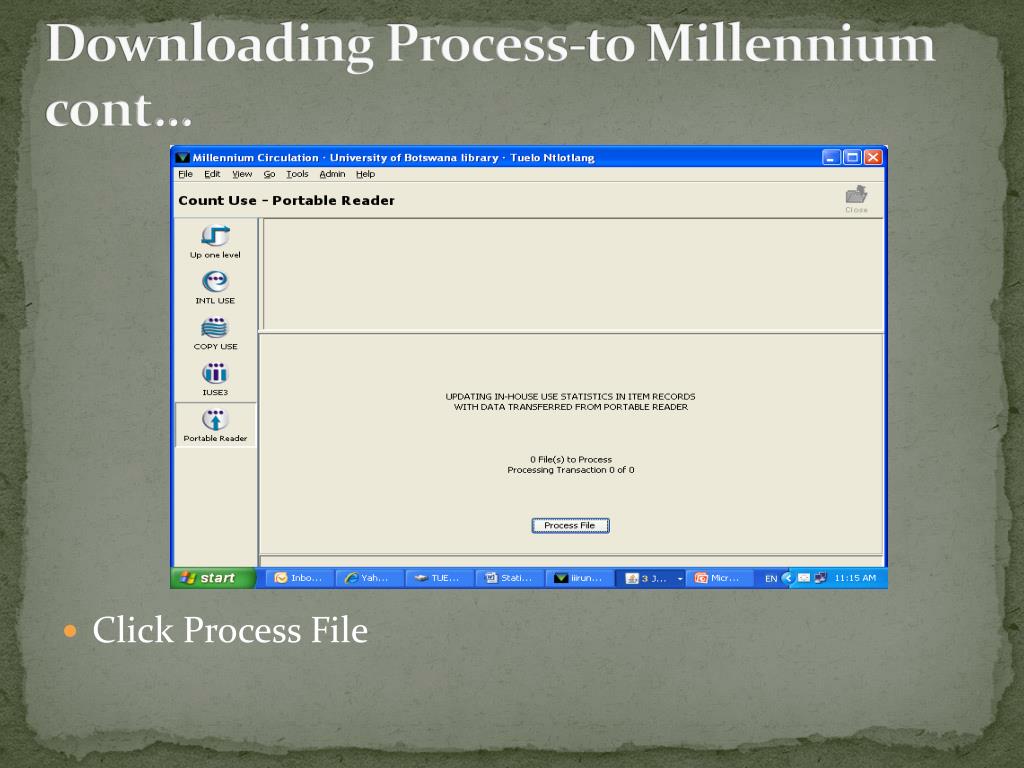Open the Tools menu
The width and height of the screenshot is (1024, 768).
click(x=297, y=174)
